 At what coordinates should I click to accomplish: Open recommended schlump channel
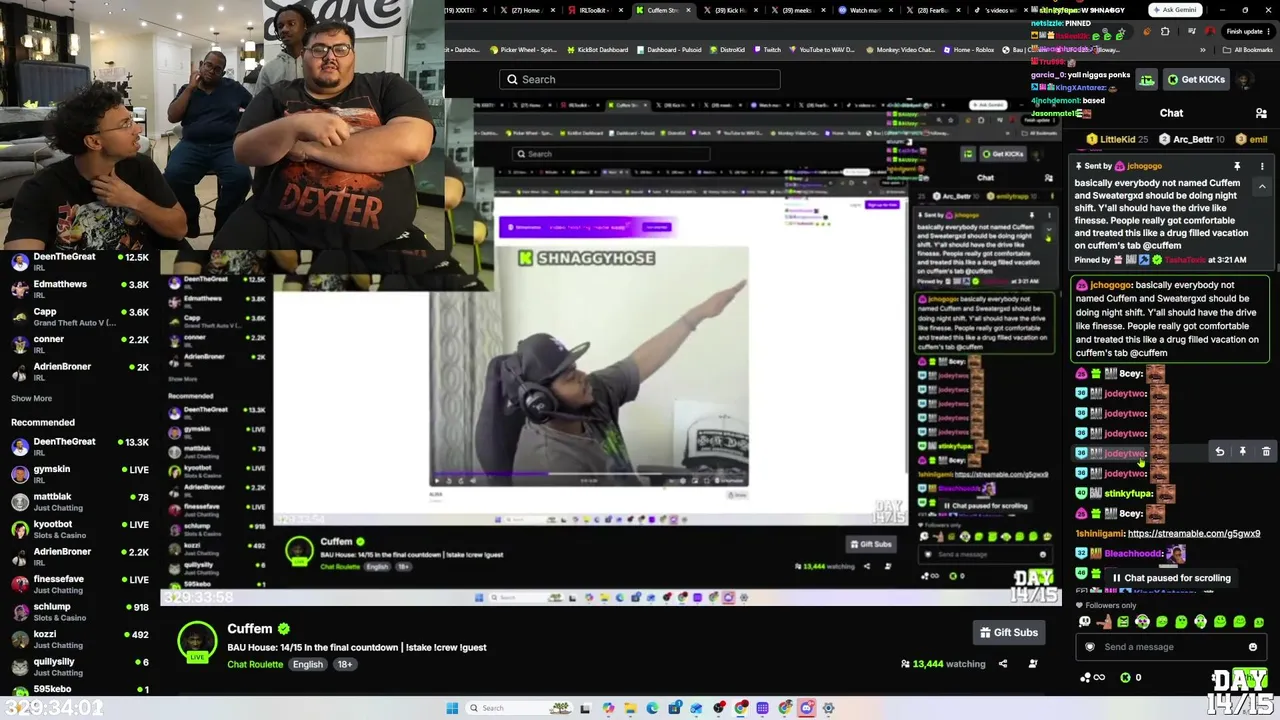tap(80, 612)
